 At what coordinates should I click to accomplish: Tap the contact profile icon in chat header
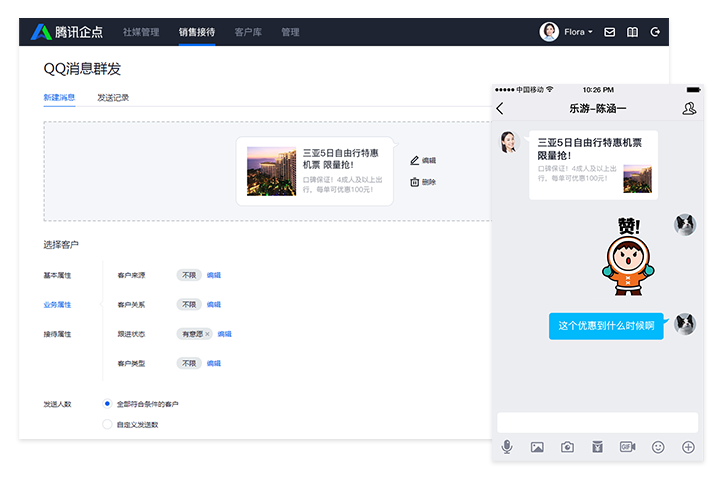tap(689, 108)
